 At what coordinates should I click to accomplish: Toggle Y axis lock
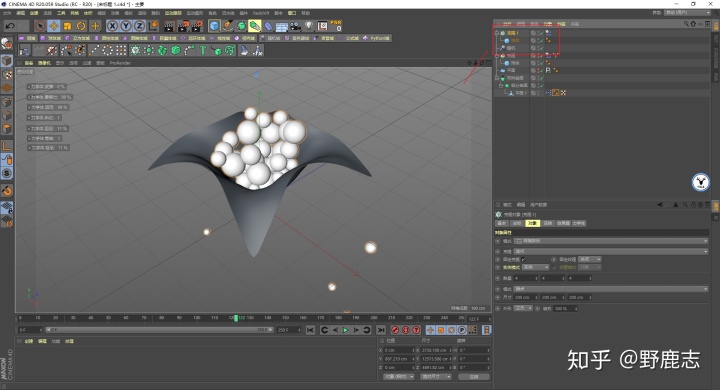coord(126,26)
